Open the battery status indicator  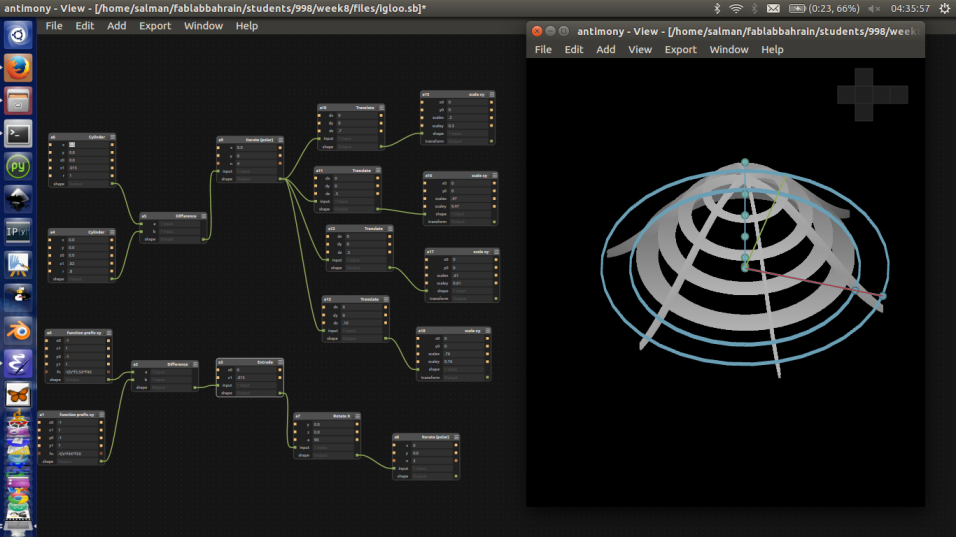(824, 9)
